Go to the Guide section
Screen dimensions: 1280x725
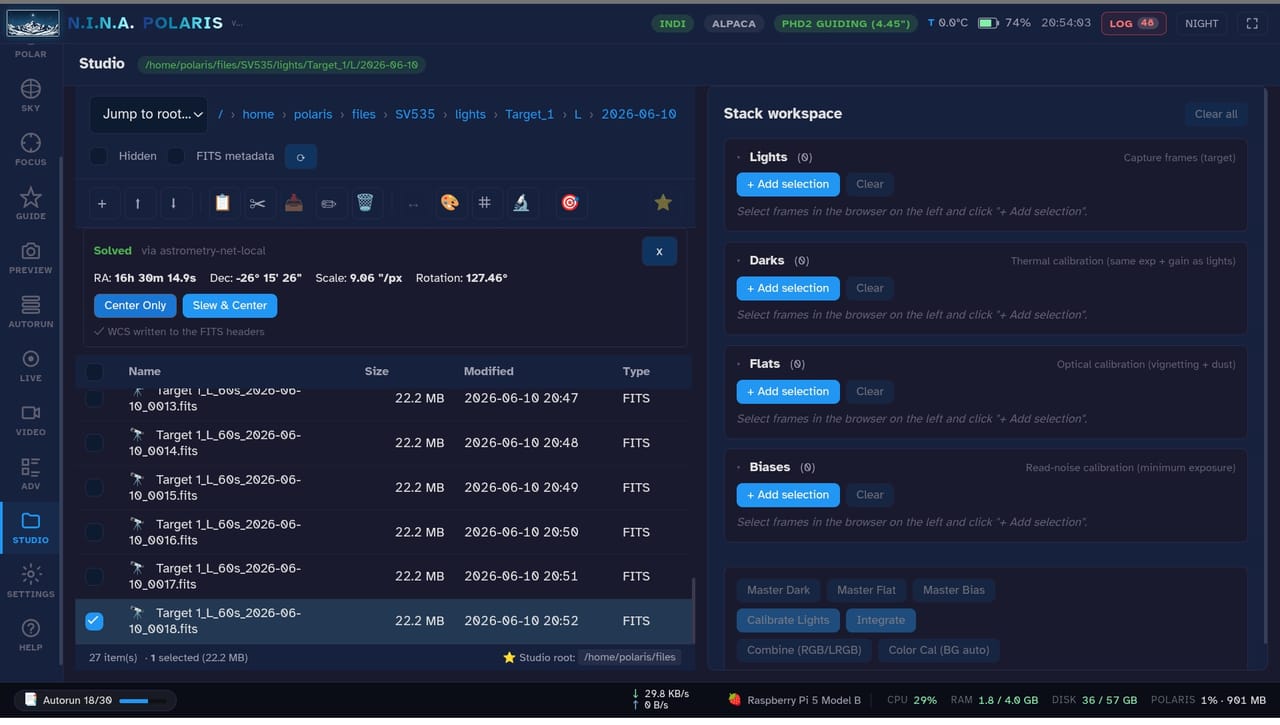coord(31,203)
